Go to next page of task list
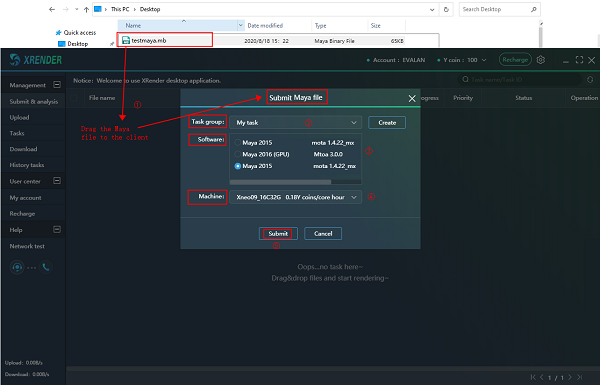This screenshot has height=385, width=600. tap(570, 377)
